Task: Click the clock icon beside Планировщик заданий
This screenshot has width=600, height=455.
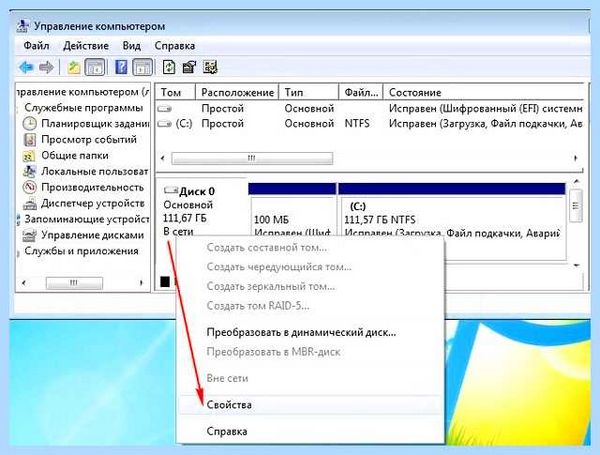Action: click(x=29, y=124)
